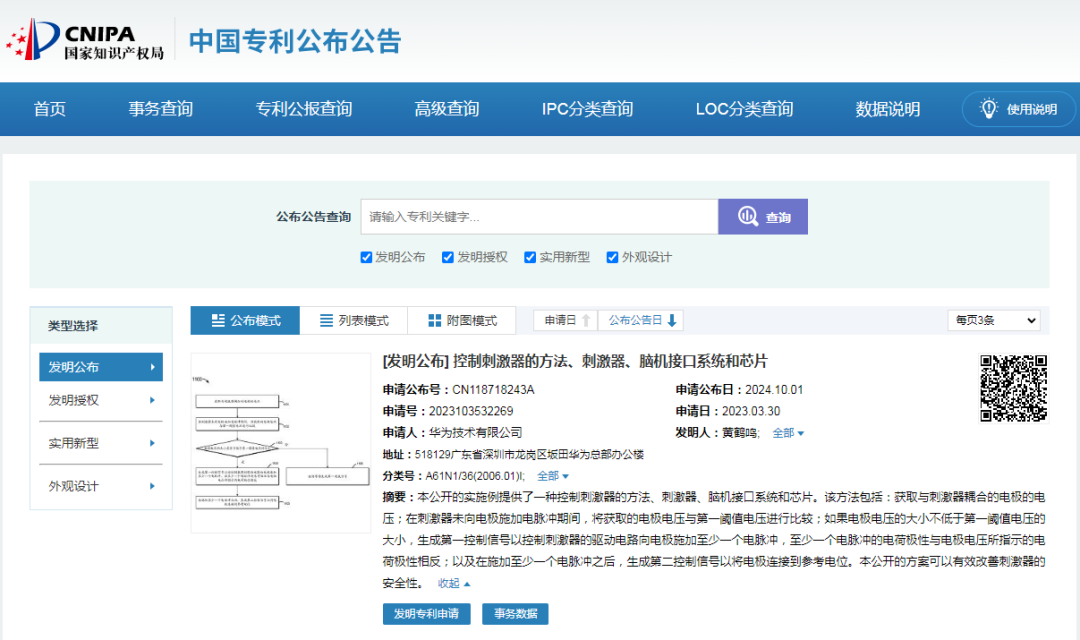This screenshot has width=1080, height=640.
Task: Expand 全部 inventors list next to 黄鹤鸣
Action: (788, 433)
